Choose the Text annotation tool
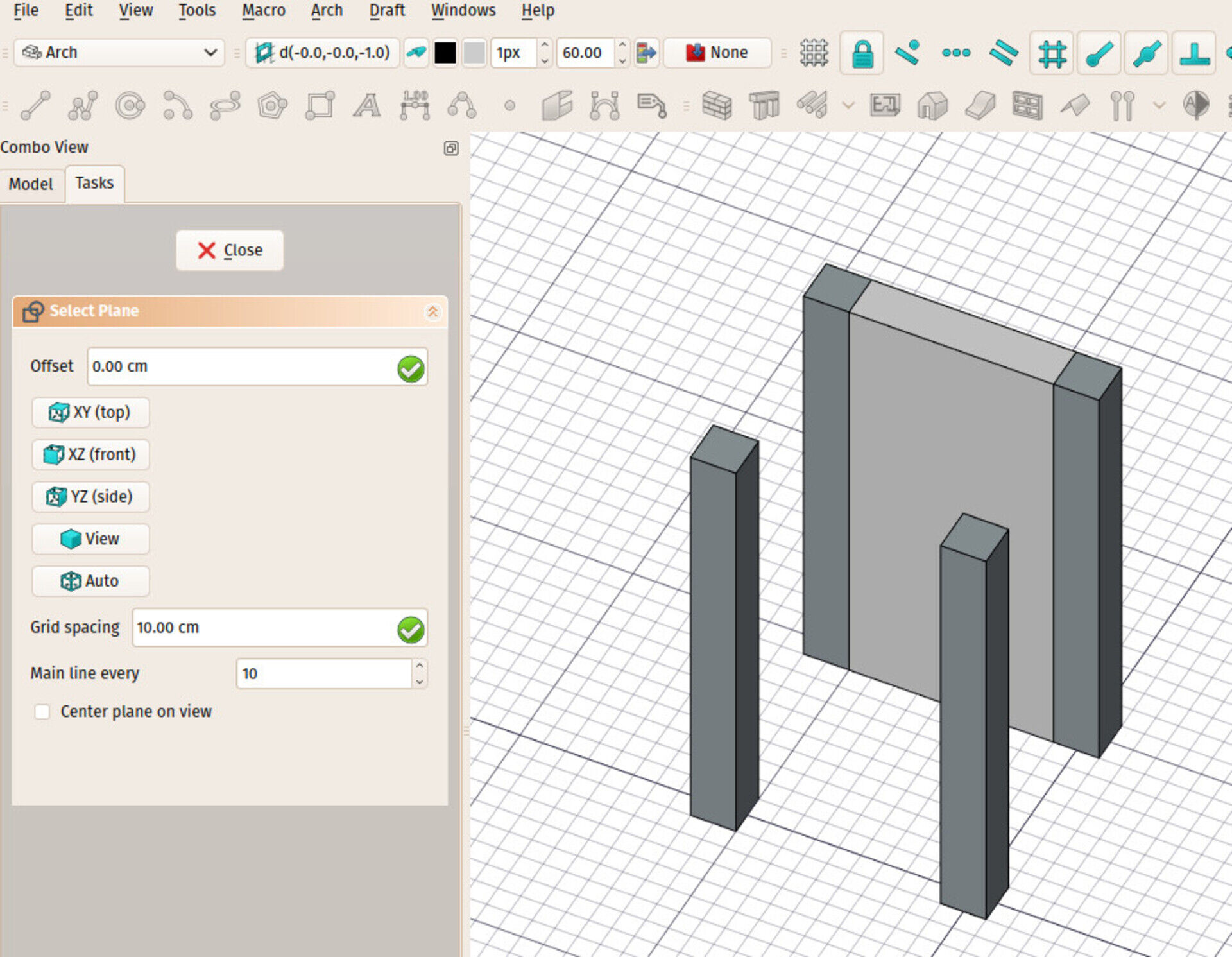 coord(366,105)
